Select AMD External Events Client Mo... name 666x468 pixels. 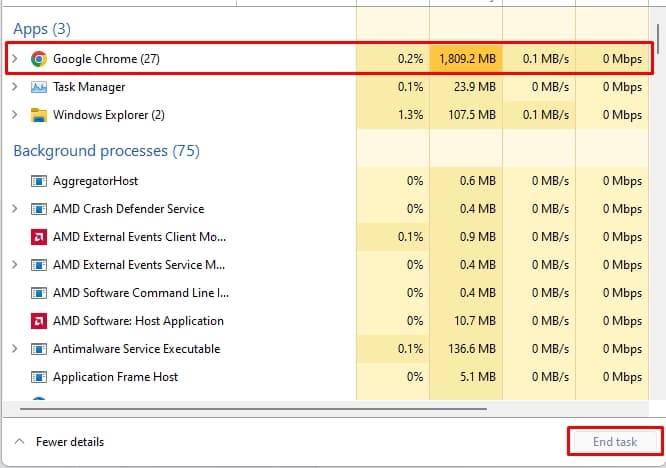(x=140, y=237)
